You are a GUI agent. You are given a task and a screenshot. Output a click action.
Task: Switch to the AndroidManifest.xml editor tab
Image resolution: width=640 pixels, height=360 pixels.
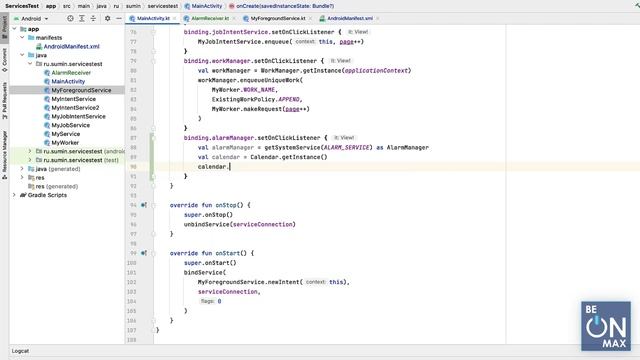point(350,18)
